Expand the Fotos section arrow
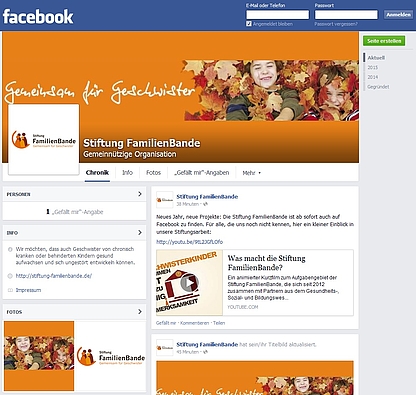416x395 pixels. [x=140, y=312]
